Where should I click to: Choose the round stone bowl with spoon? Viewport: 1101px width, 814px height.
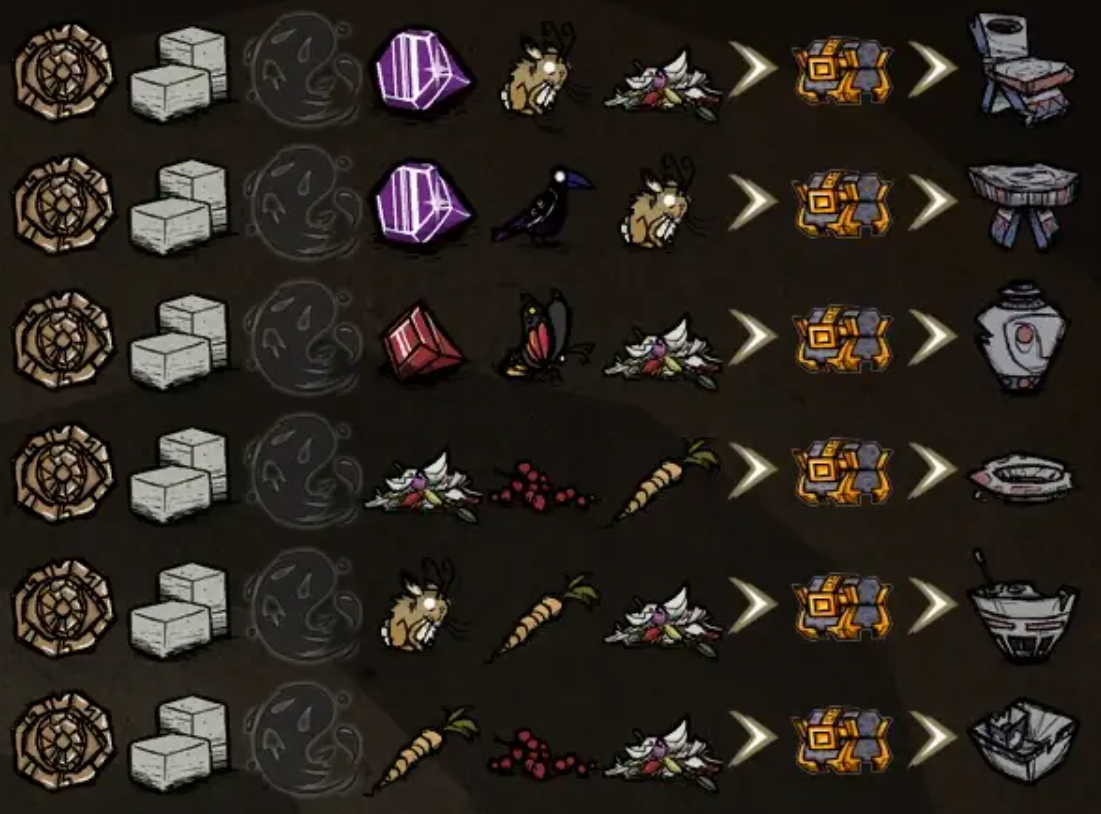pyautogui.click(x=1022, y=607)
